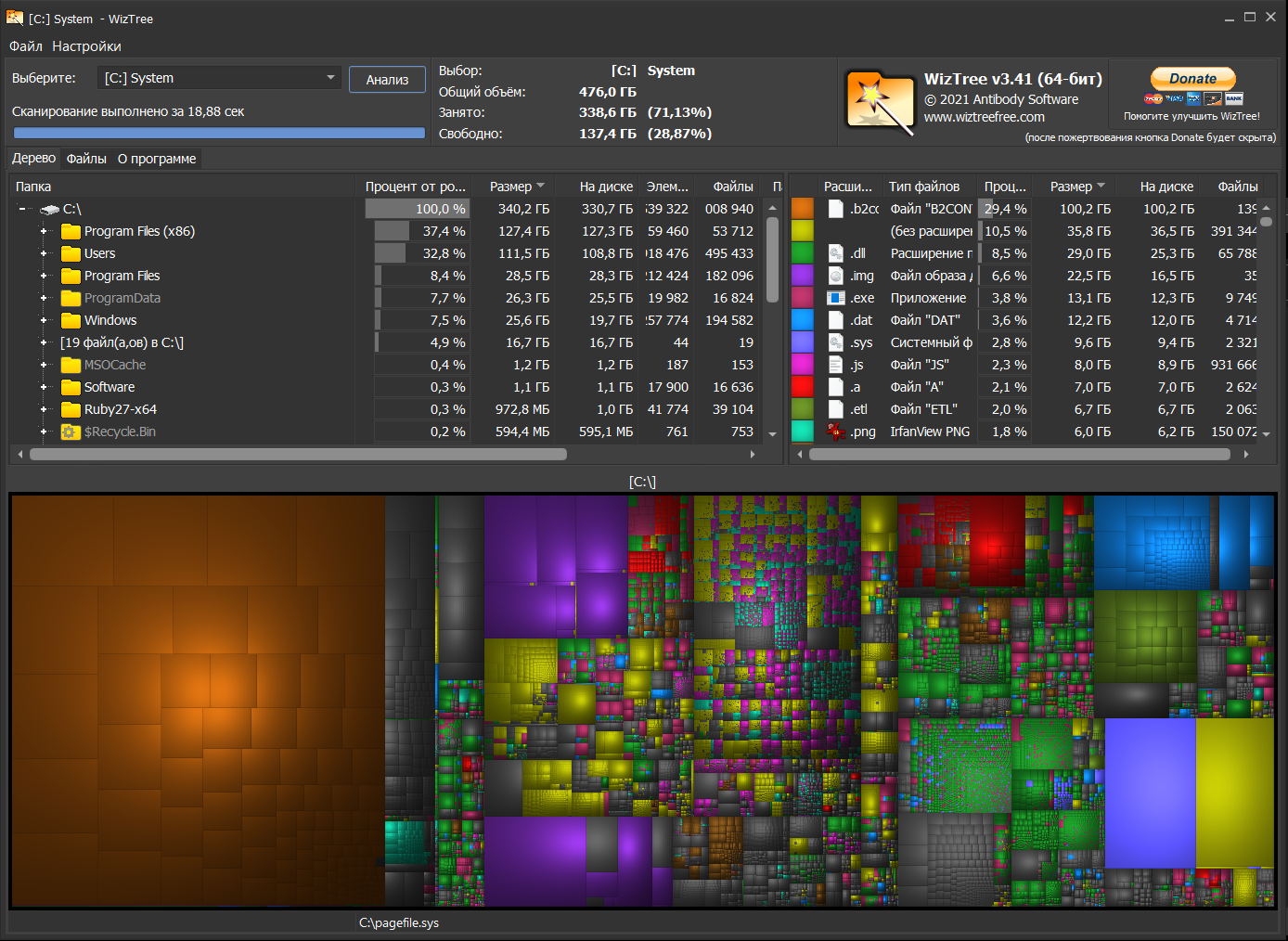The height and width of the screenshot is (941, 1288).
Task: Open the drive selection dropdown
Action: point(330,78)
